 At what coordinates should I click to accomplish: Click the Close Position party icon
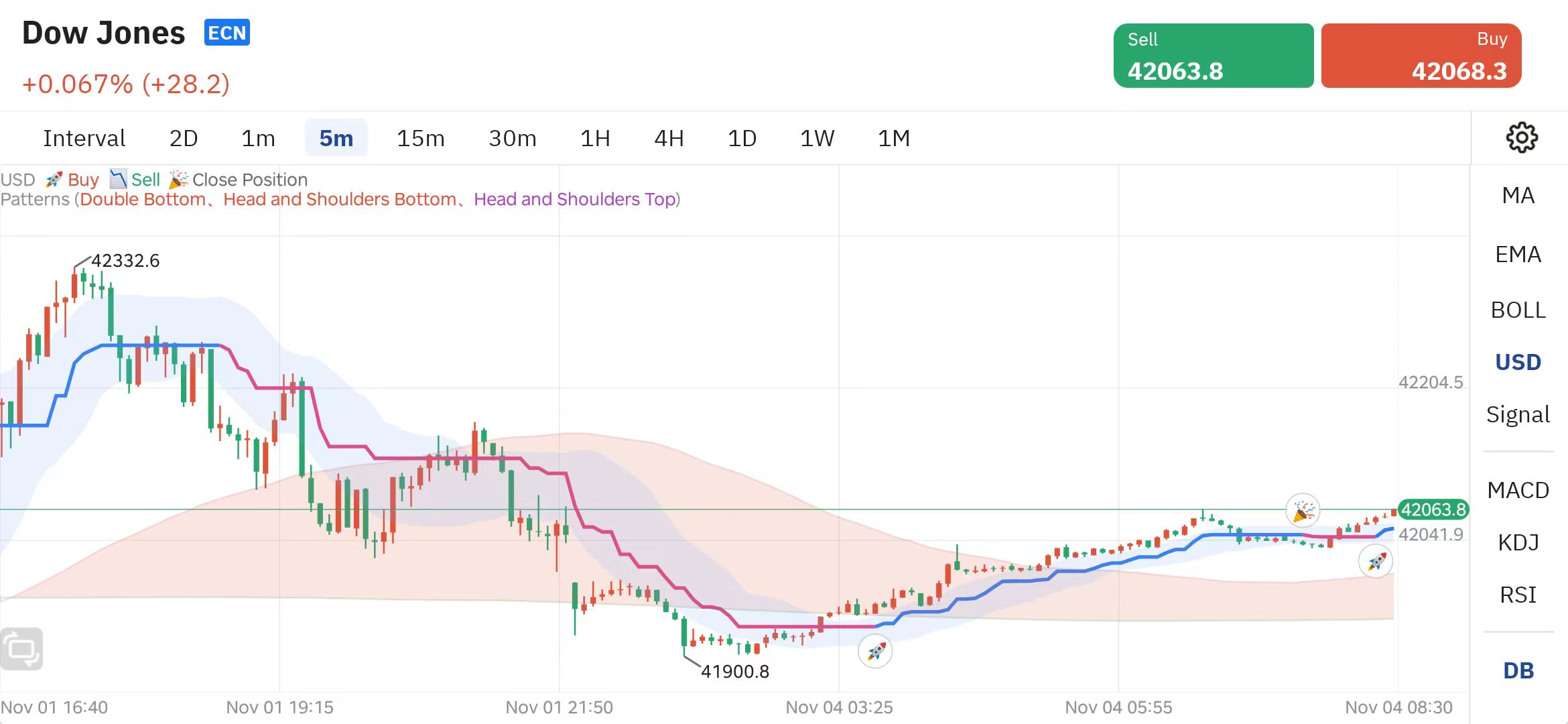coord(178,179)
